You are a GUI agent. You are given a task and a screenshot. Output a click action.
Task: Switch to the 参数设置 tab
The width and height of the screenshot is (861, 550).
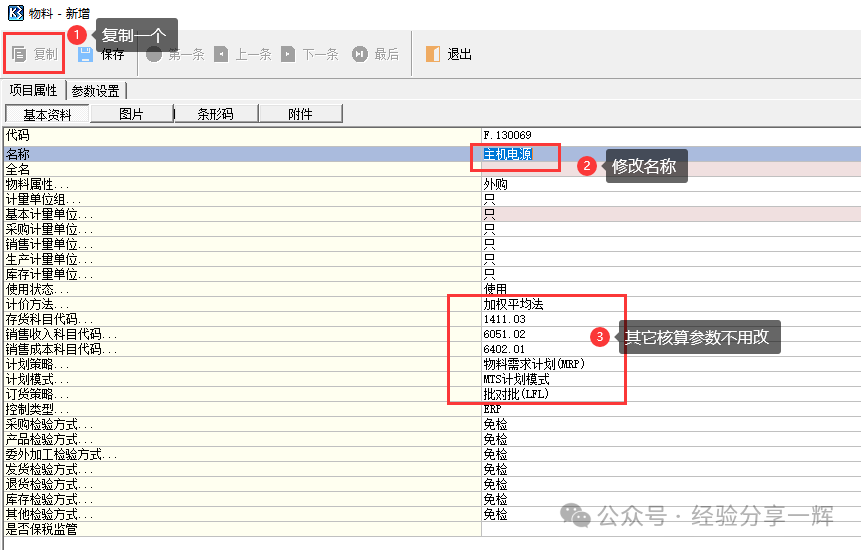95,91
